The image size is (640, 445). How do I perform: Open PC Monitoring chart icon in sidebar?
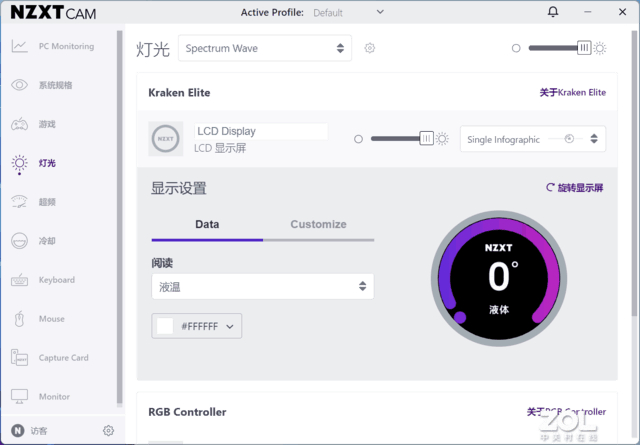(19, 46)
